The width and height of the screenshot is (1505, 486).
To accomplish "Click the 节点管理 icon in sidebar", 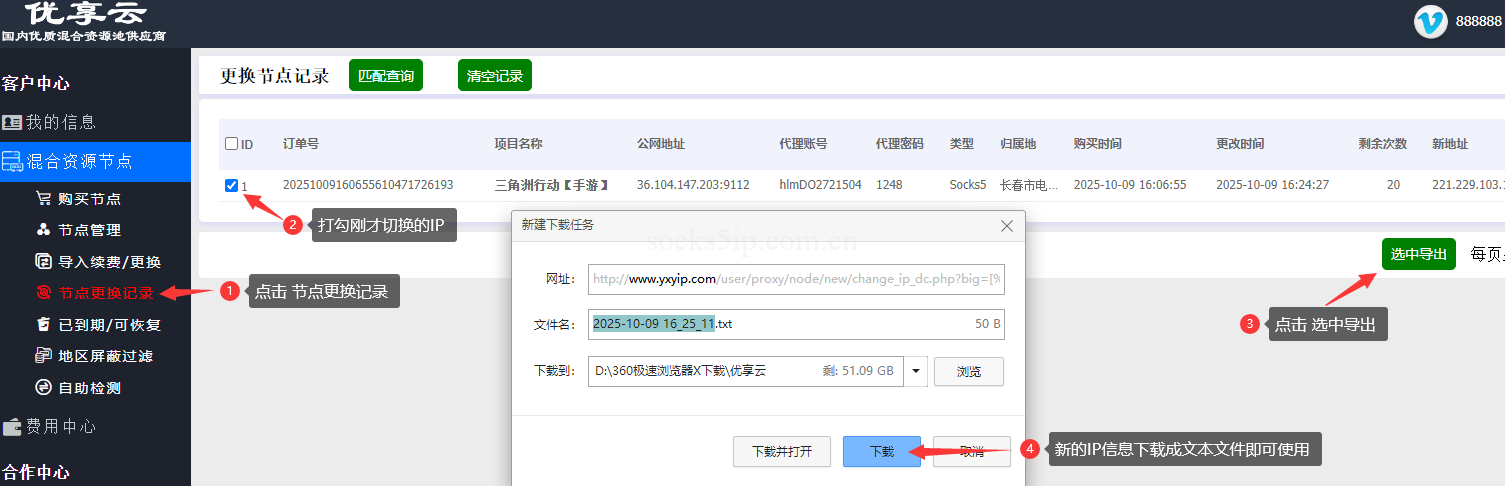I will 43,230.
